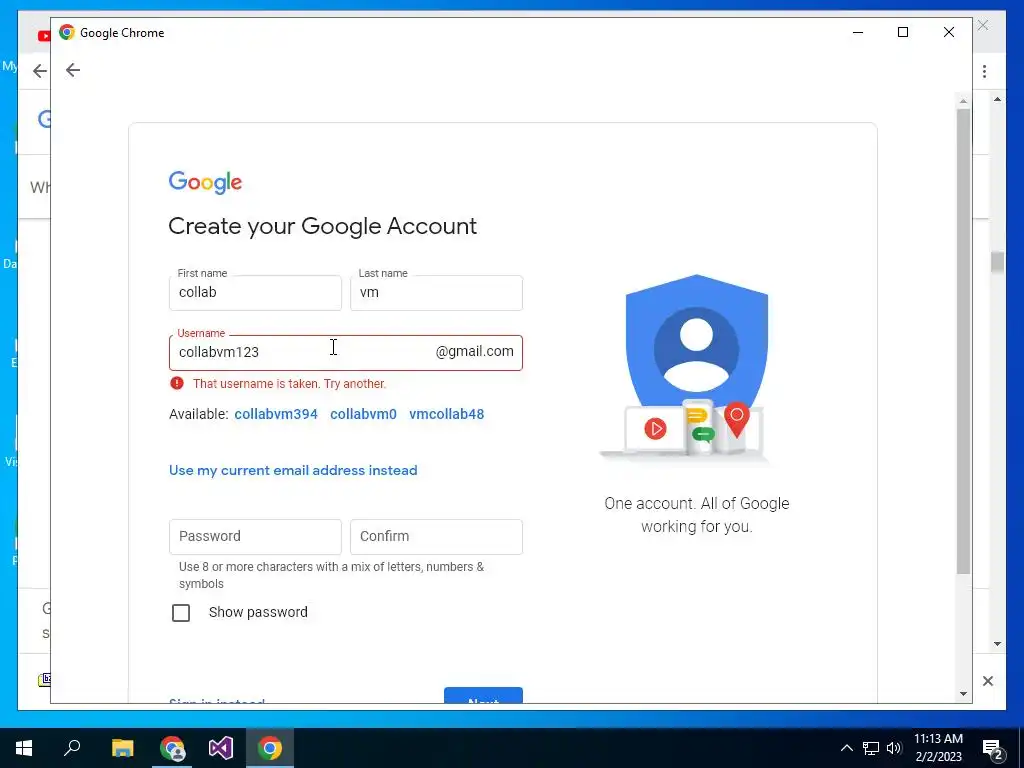This screenshot has height=768, width=1024.
Task: Click the red error icon beside username message
Action: (176, 383)
